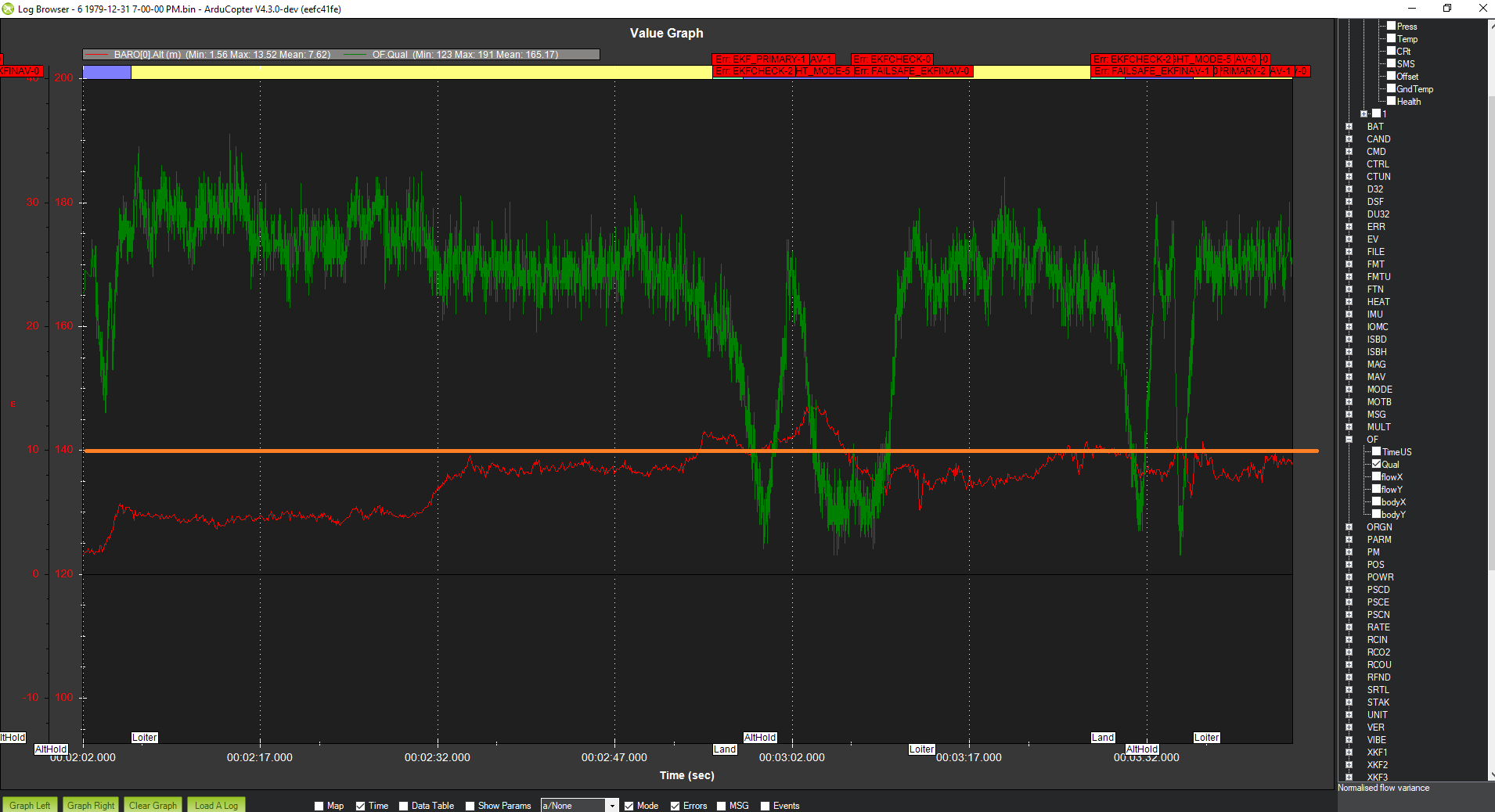1495x812 pixels.
Task: Click Err: EKF_PRIMARY-1 error marker
Action: (x=760, y=59)
